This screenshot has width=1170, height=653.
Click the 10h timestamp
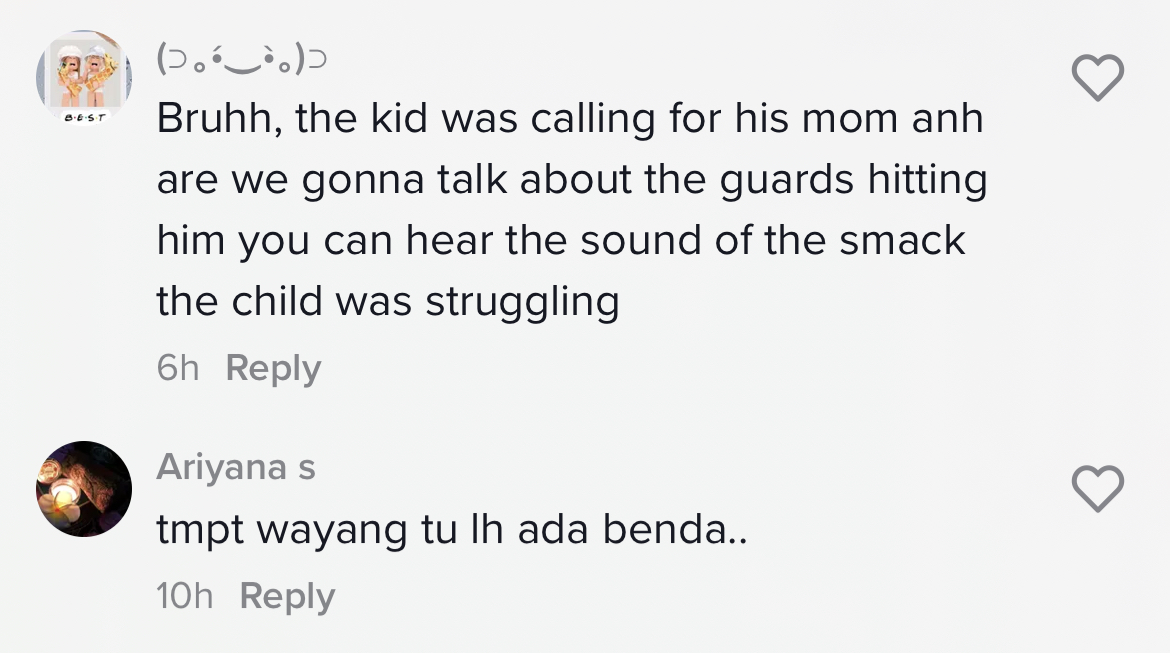(185, 596)
